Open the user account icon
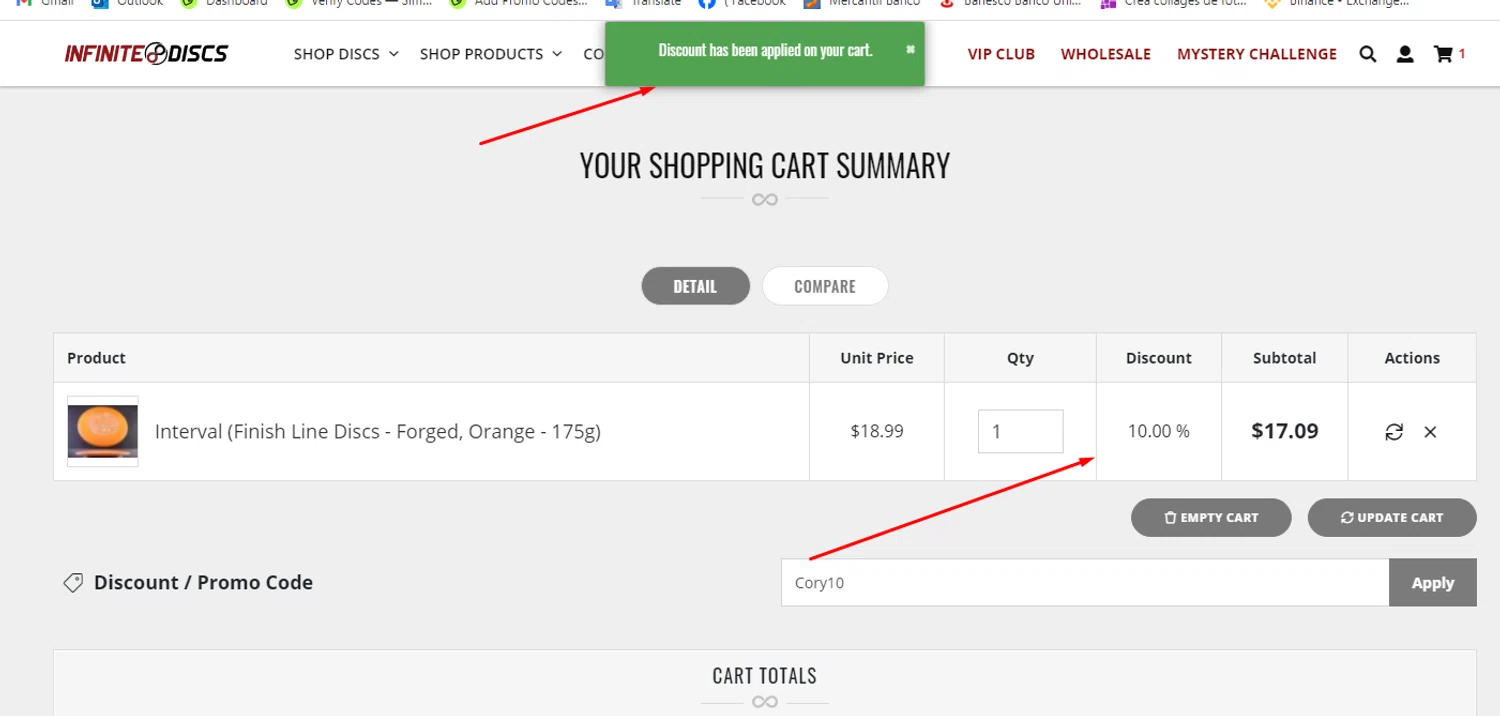1500x716 pixels. coord(1405,54)
